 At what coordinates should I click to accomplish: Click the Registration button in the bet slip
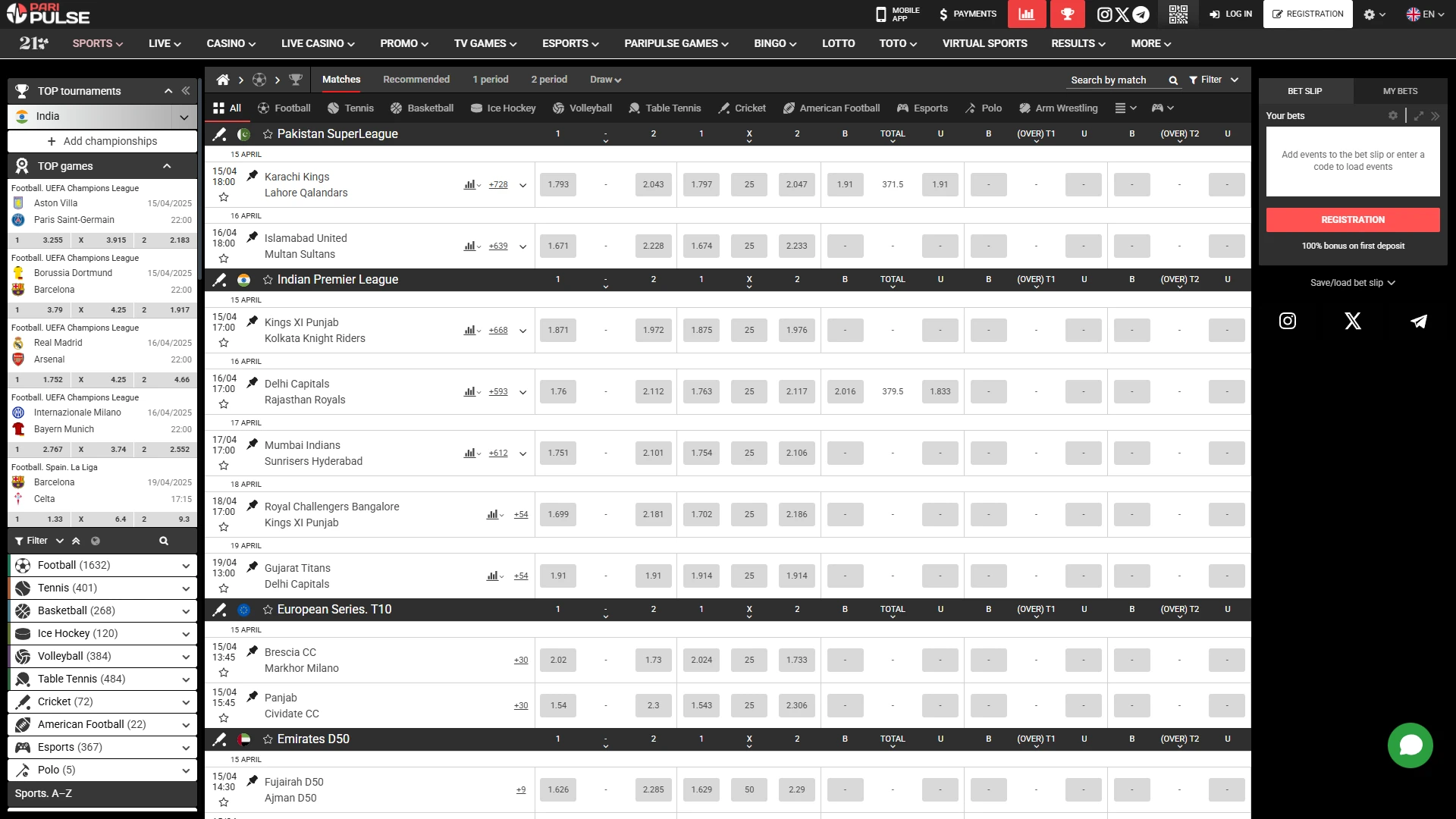tap(1352, 219)
